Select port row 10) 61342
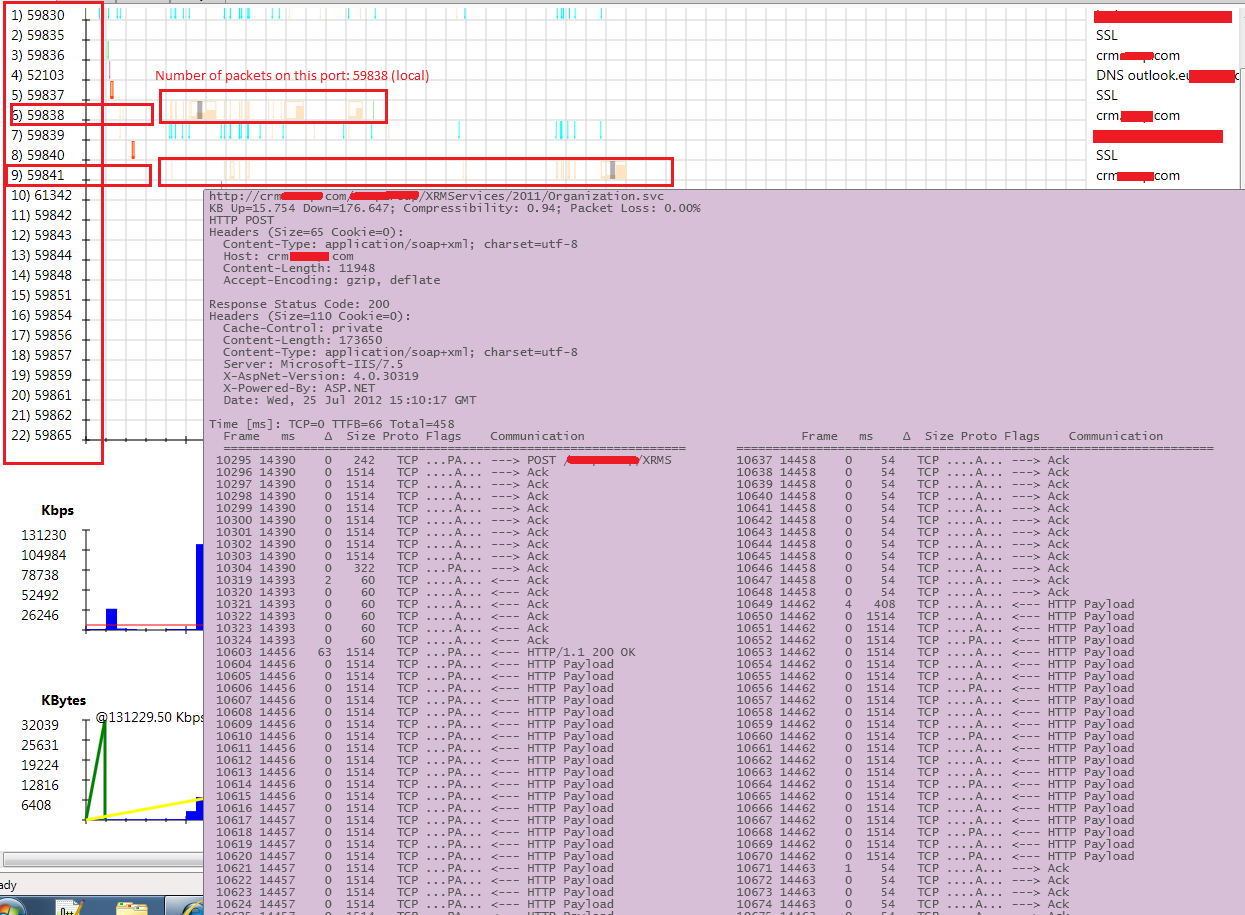This screenshot has height=915, width=1245. click(42, 195)
